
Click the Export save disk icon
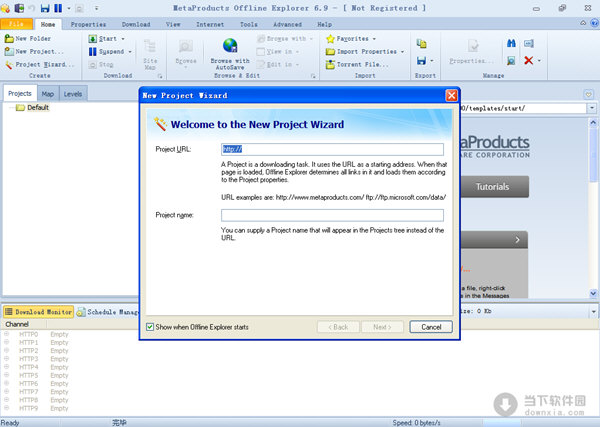click(x=421, y=60)
